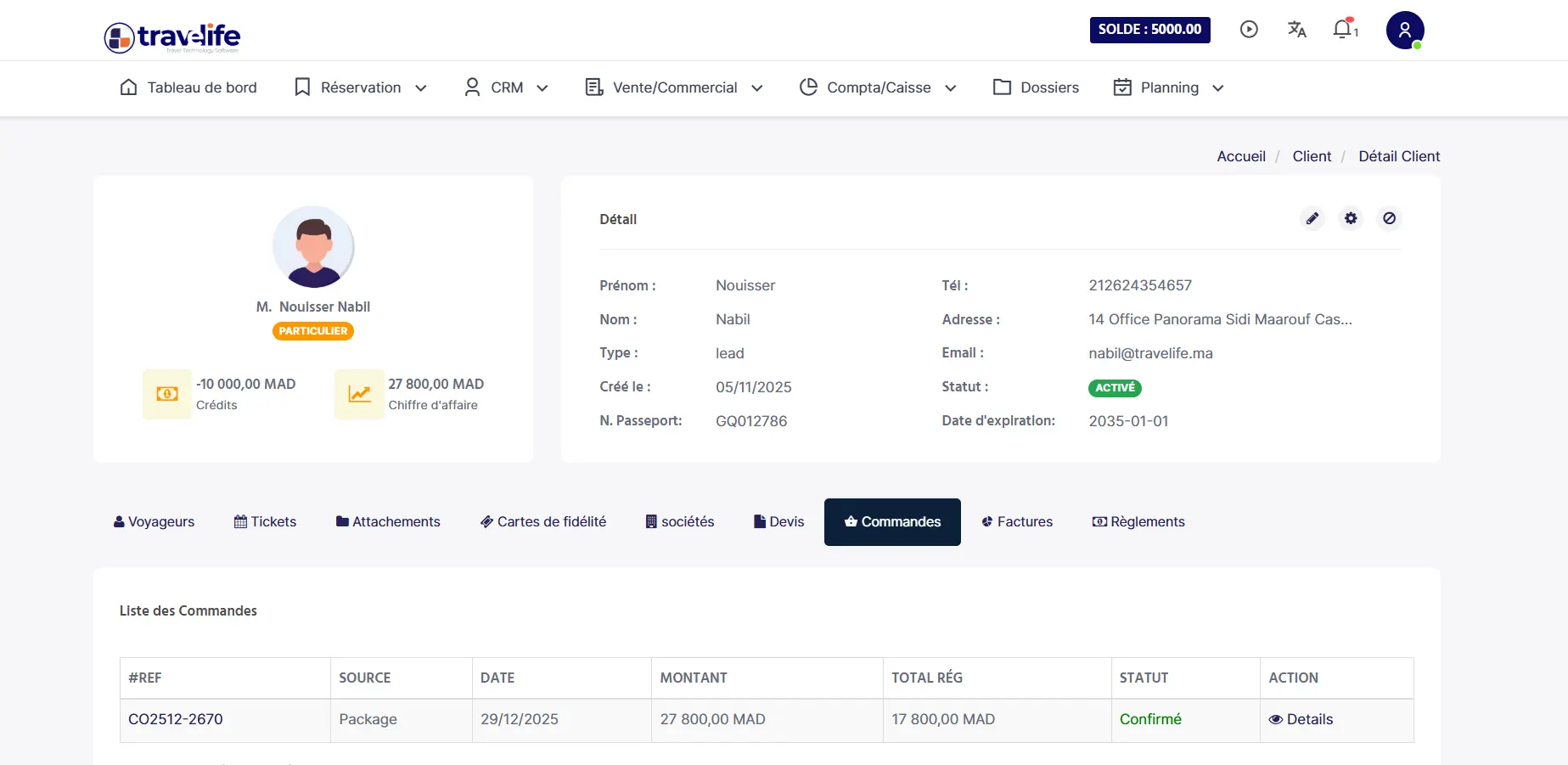Viewport: 1568px width, 765px height.
Task: Expand the Planning dropdown menu
Action: point(1169,87)
